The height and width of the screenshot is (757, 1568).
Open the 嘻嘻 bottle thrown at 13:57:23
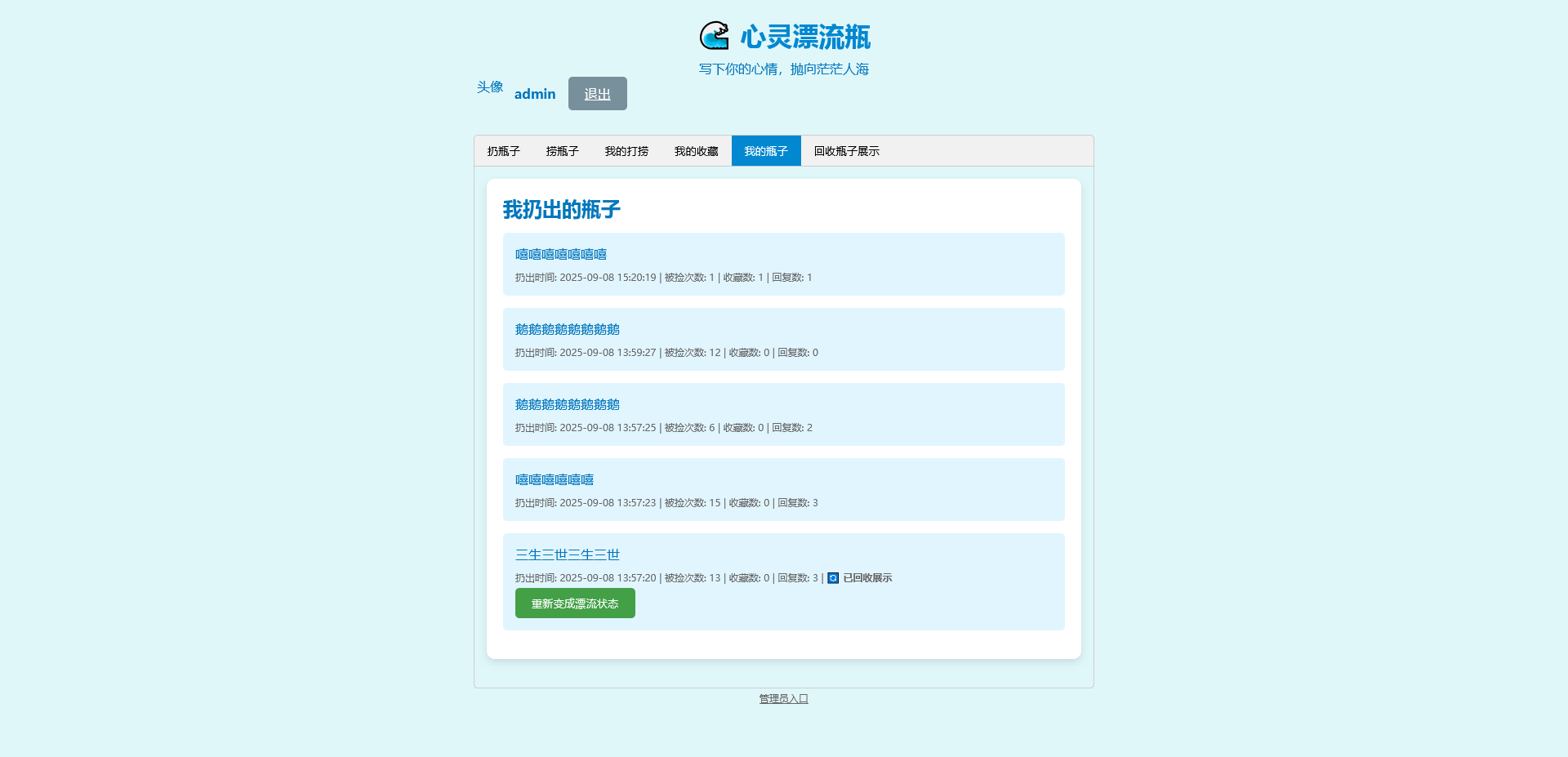pos(554,480)
